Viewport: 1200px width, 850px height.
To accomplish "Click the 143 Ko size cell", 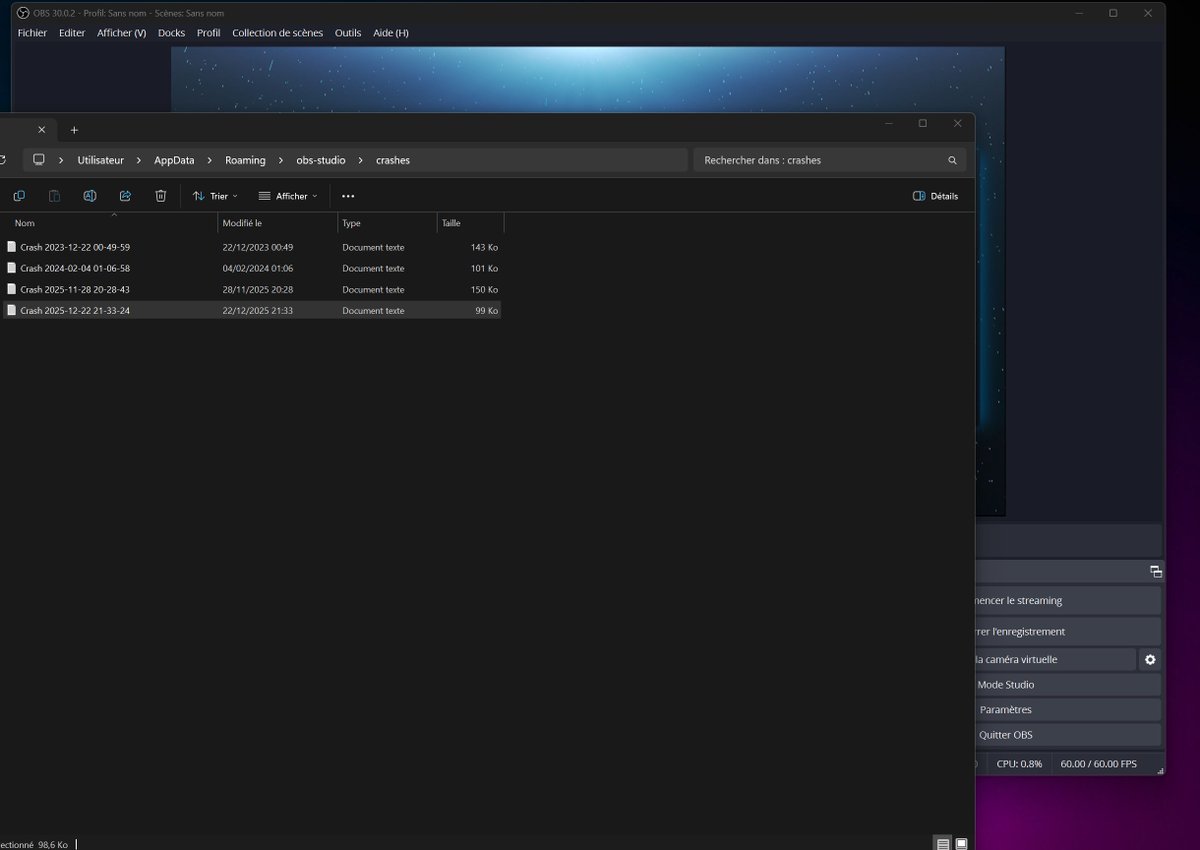I will click(484, 247).
